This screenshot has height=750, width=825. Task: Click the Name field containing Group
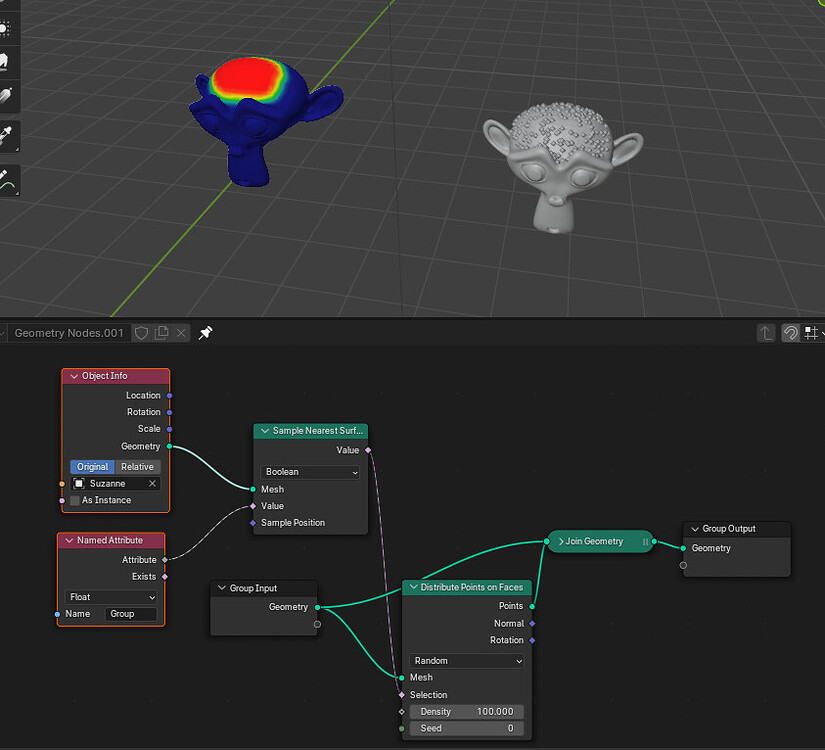tap(131, 614)
